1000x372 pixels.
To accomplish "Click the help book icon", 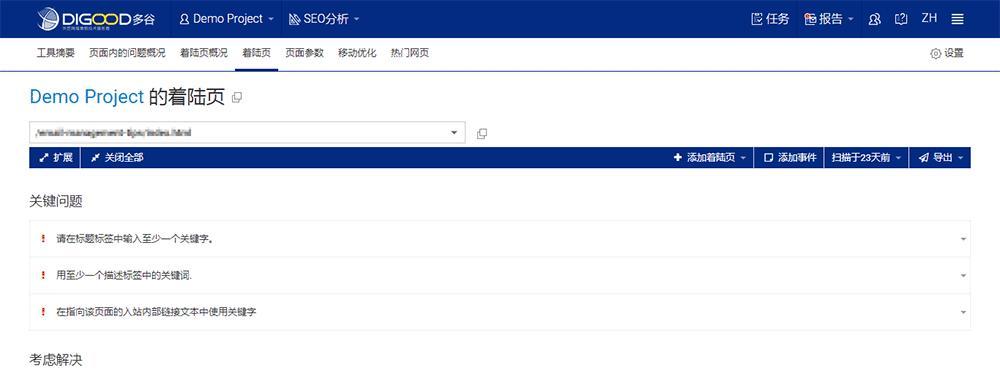I will pos(901,19).
